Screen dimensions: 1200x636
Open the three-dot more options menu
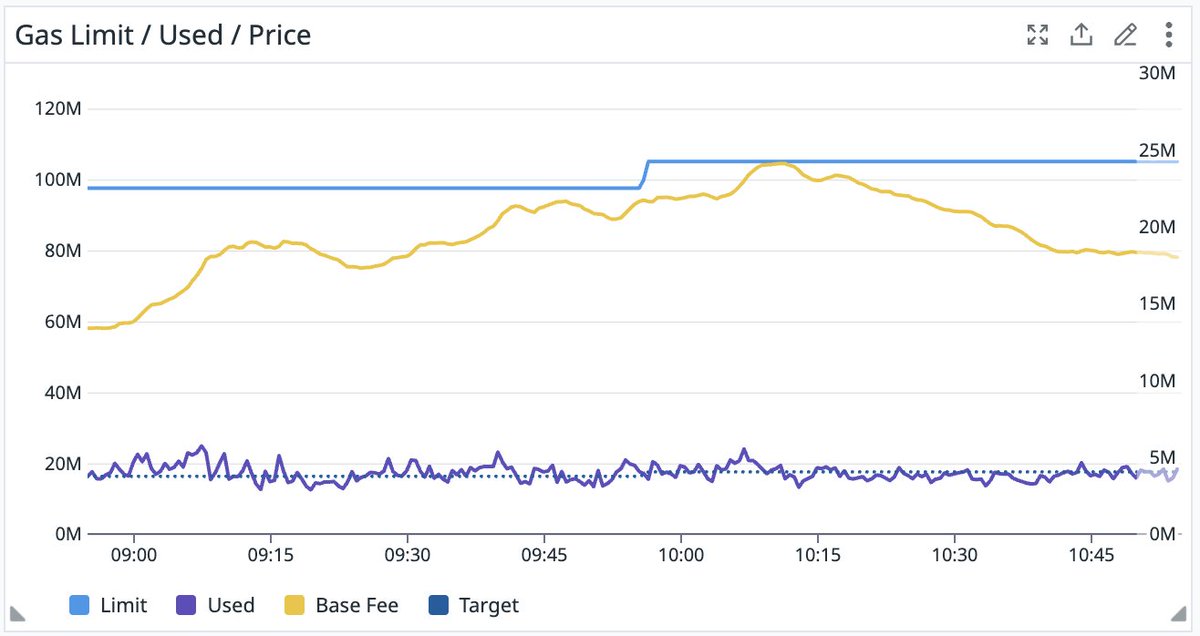pyautogui.click(x=1168, y=35)
